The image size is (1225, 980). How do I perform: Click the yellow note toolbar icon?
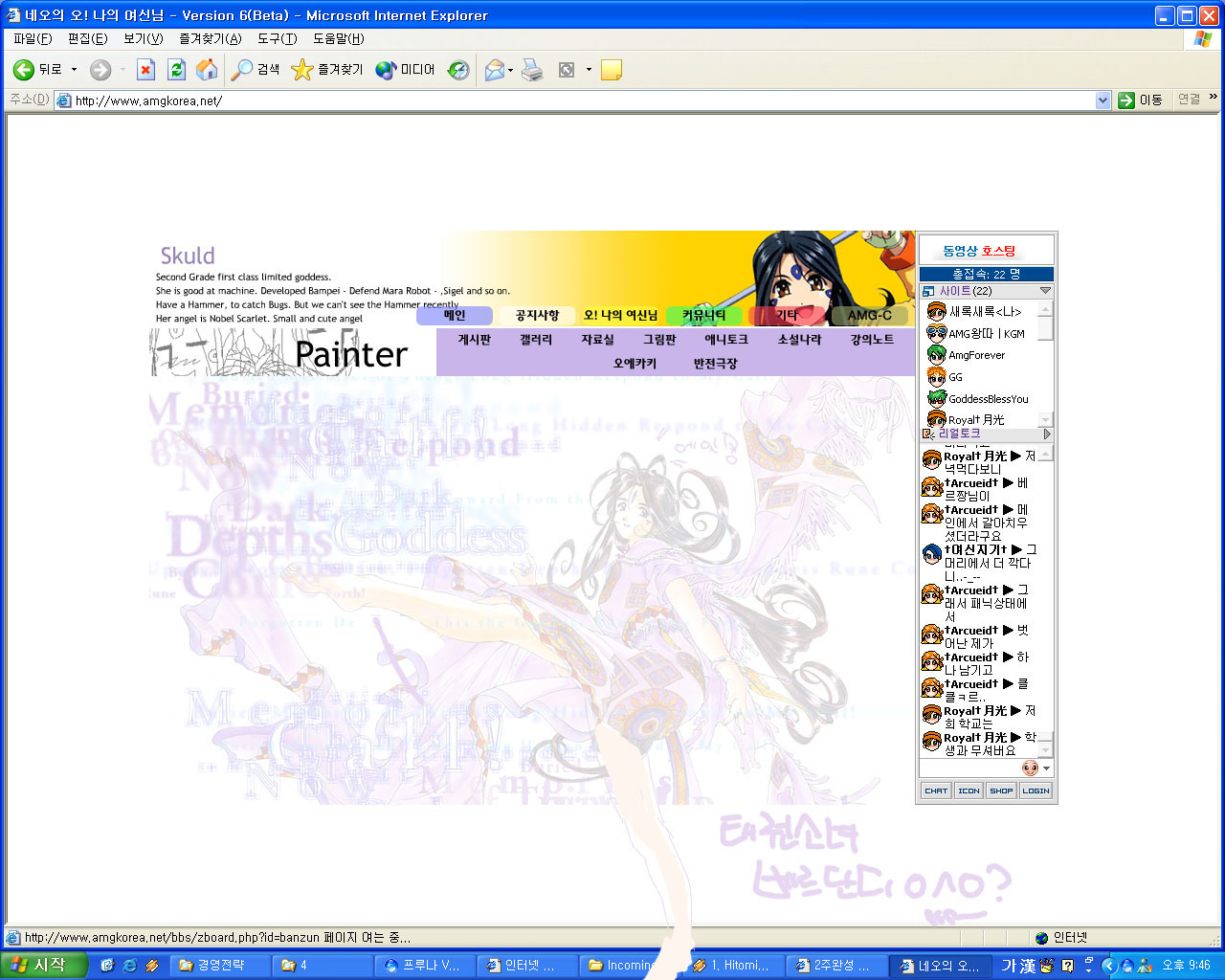pyautogui.click(x=612, y=70)
